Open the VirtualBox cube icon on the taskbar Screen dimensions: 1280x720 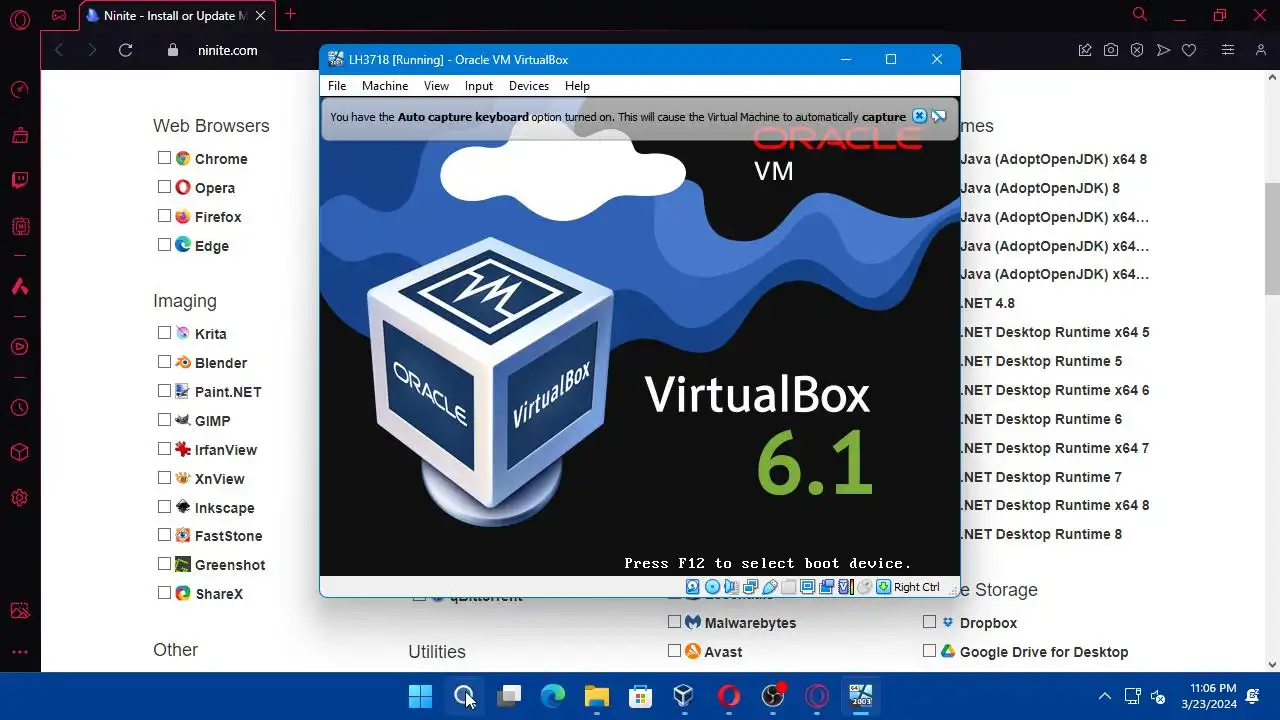[684, 696]
